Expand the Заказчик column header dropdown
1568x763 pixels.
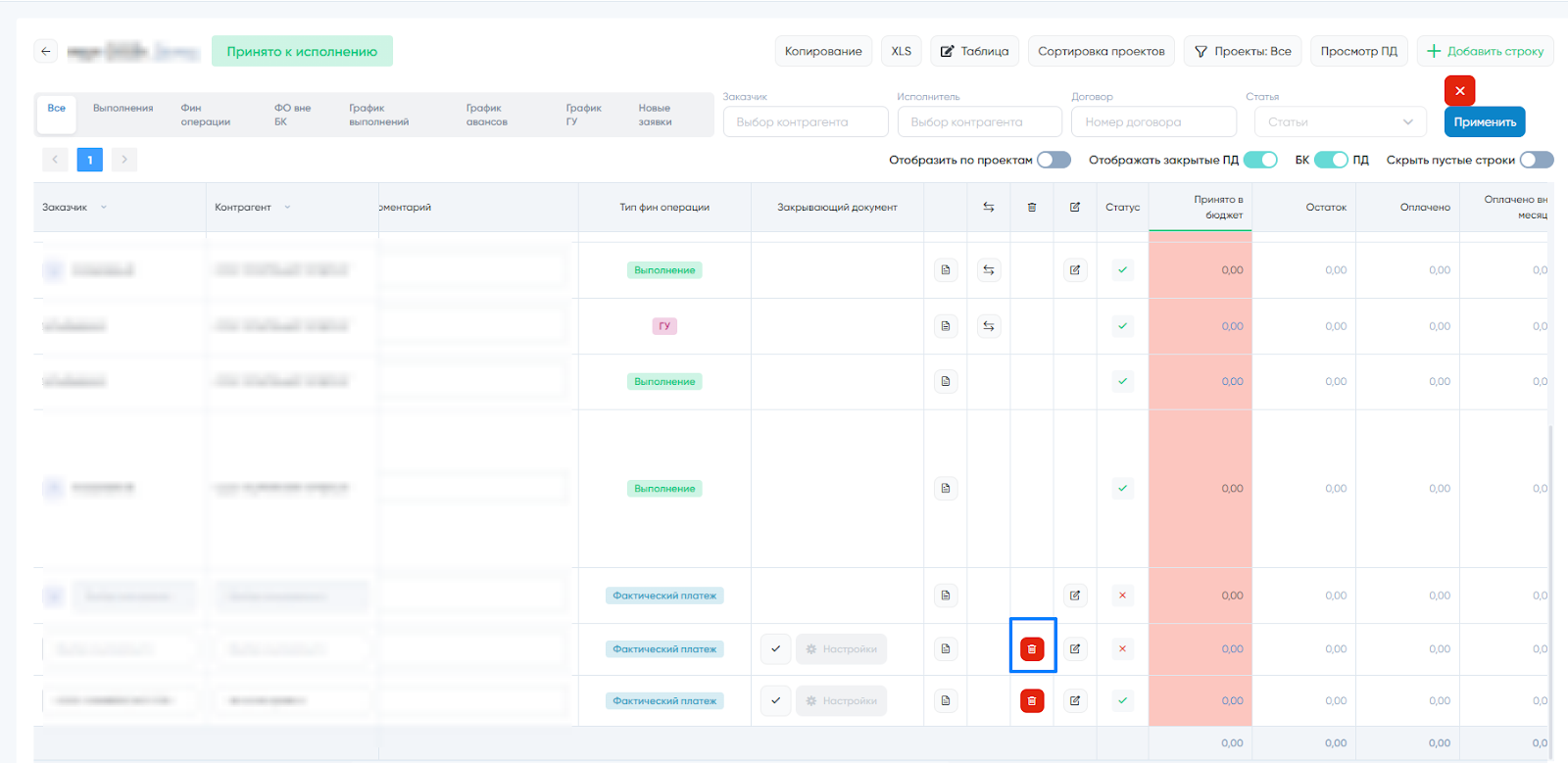tap(104, 208)
